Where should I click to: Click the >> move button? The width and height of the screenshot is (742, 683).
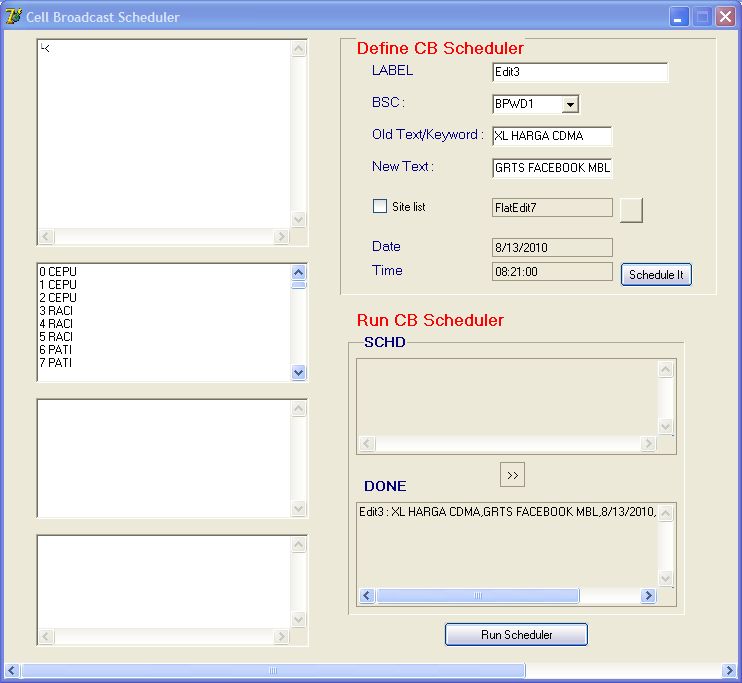tap(512, 475)
